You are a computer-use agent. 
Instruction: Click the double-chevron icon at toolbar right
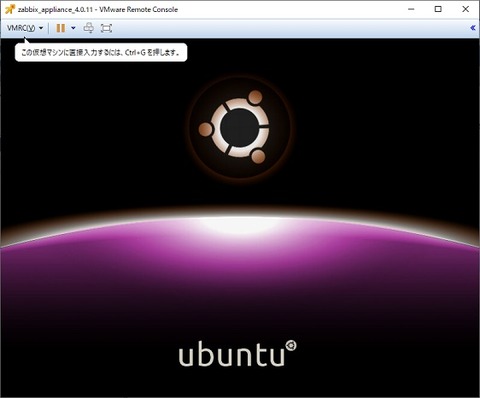pyautogui.click(x=473, y=28)
